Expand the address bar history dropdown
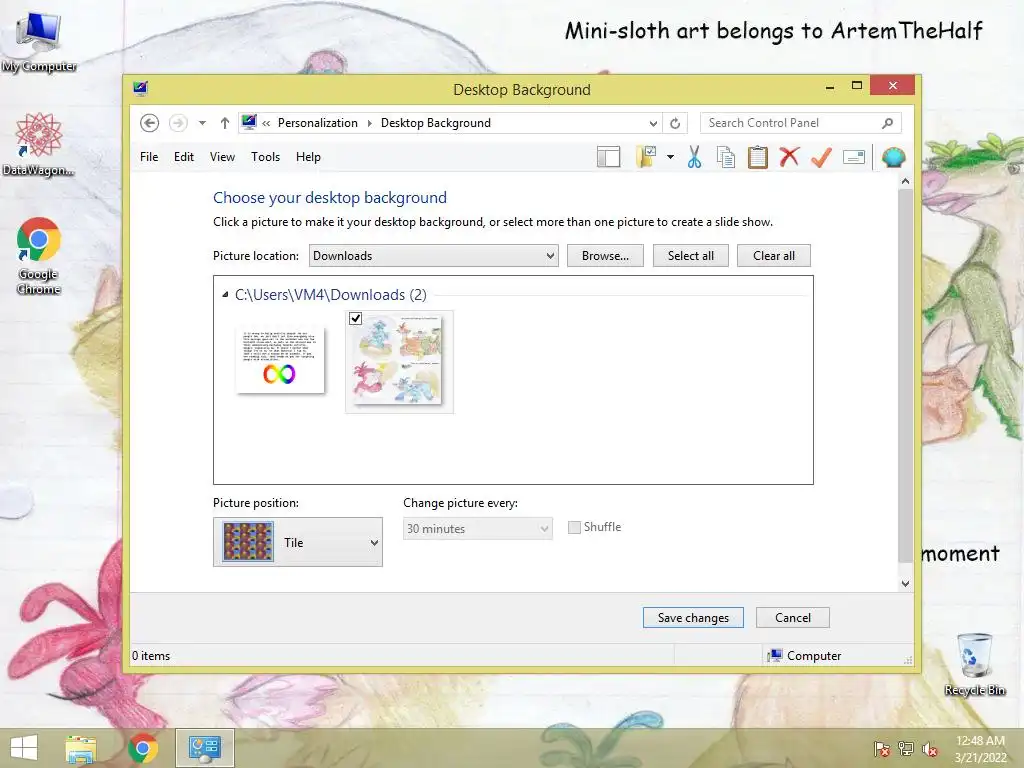 coord(653,123)
